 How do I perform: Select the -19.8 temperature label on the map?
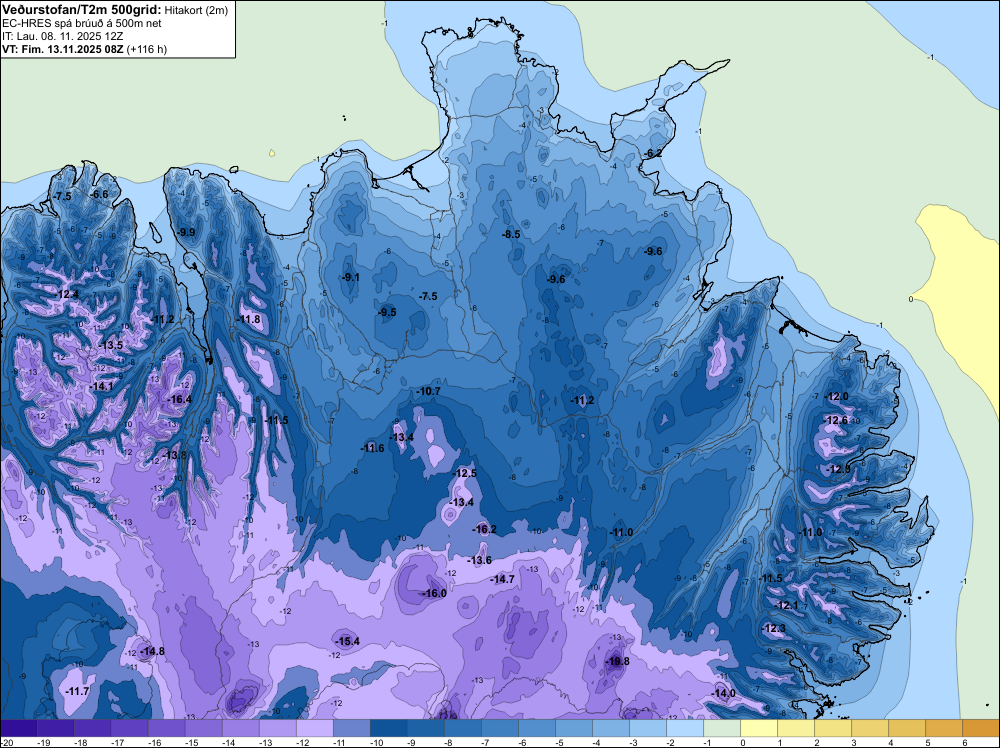click(617, 661)
